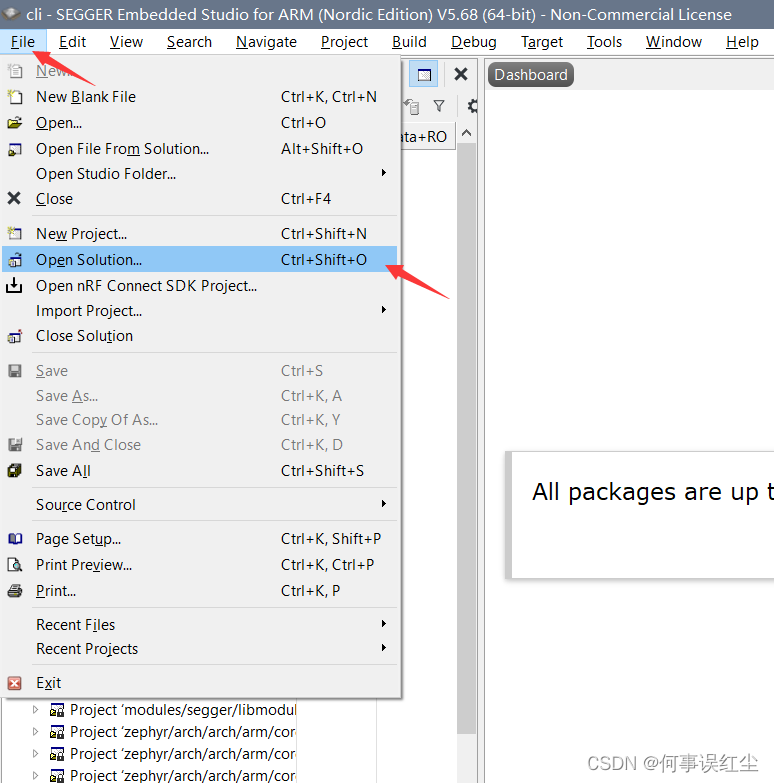Close the project panel with X icon
The image size is (774, 783).
460,74
